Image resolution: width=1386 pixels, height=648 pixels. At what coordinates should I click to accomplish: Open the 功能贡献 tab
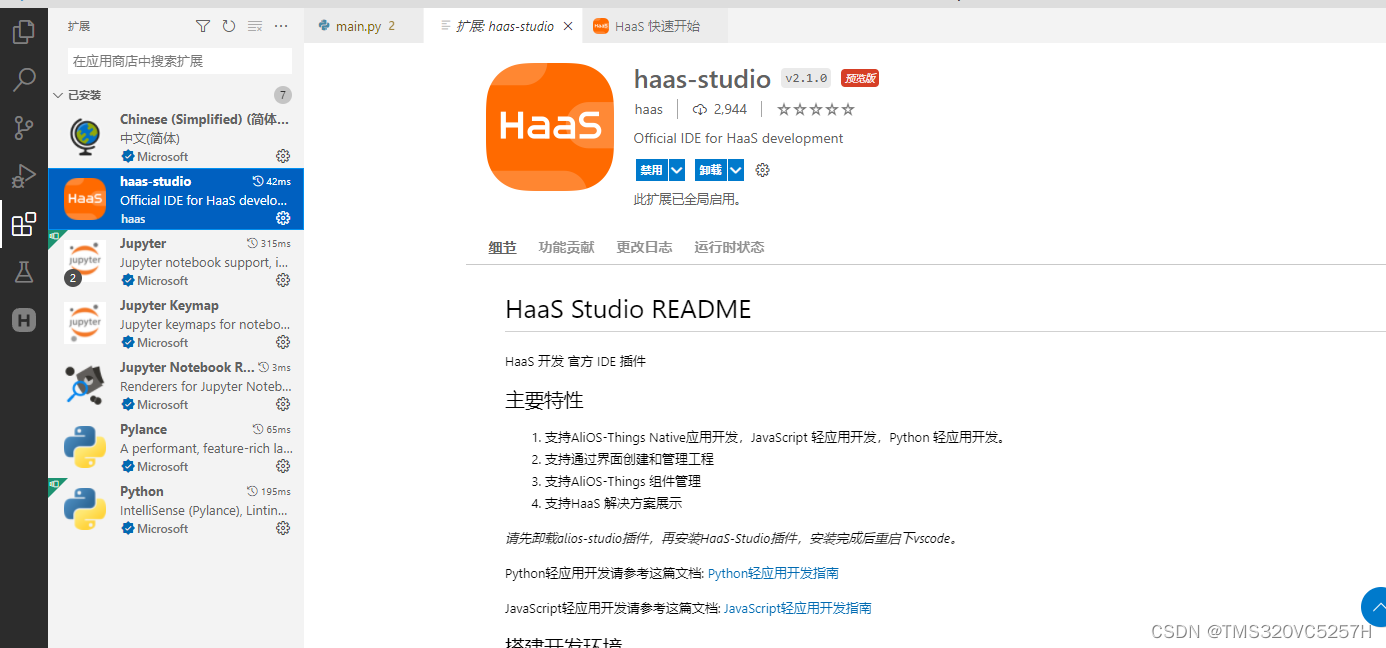coord(566,247)
